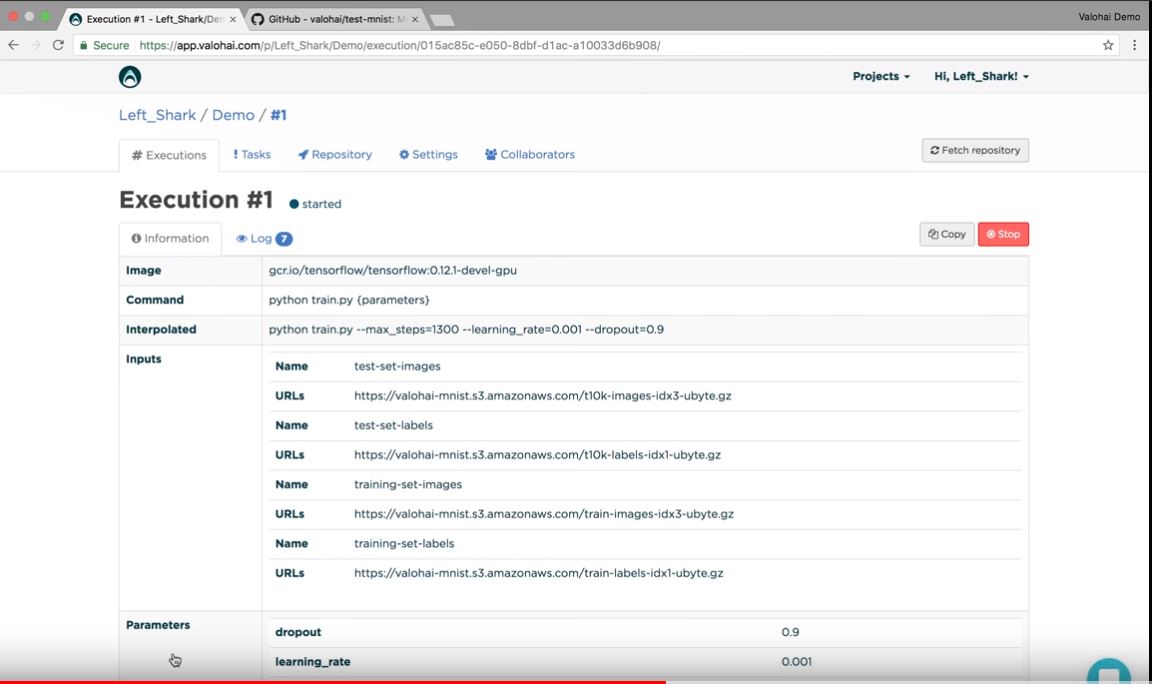The image size is (1152, 684).
Task: Go to Demo project breadcrumb link
Action: (233, 115)
